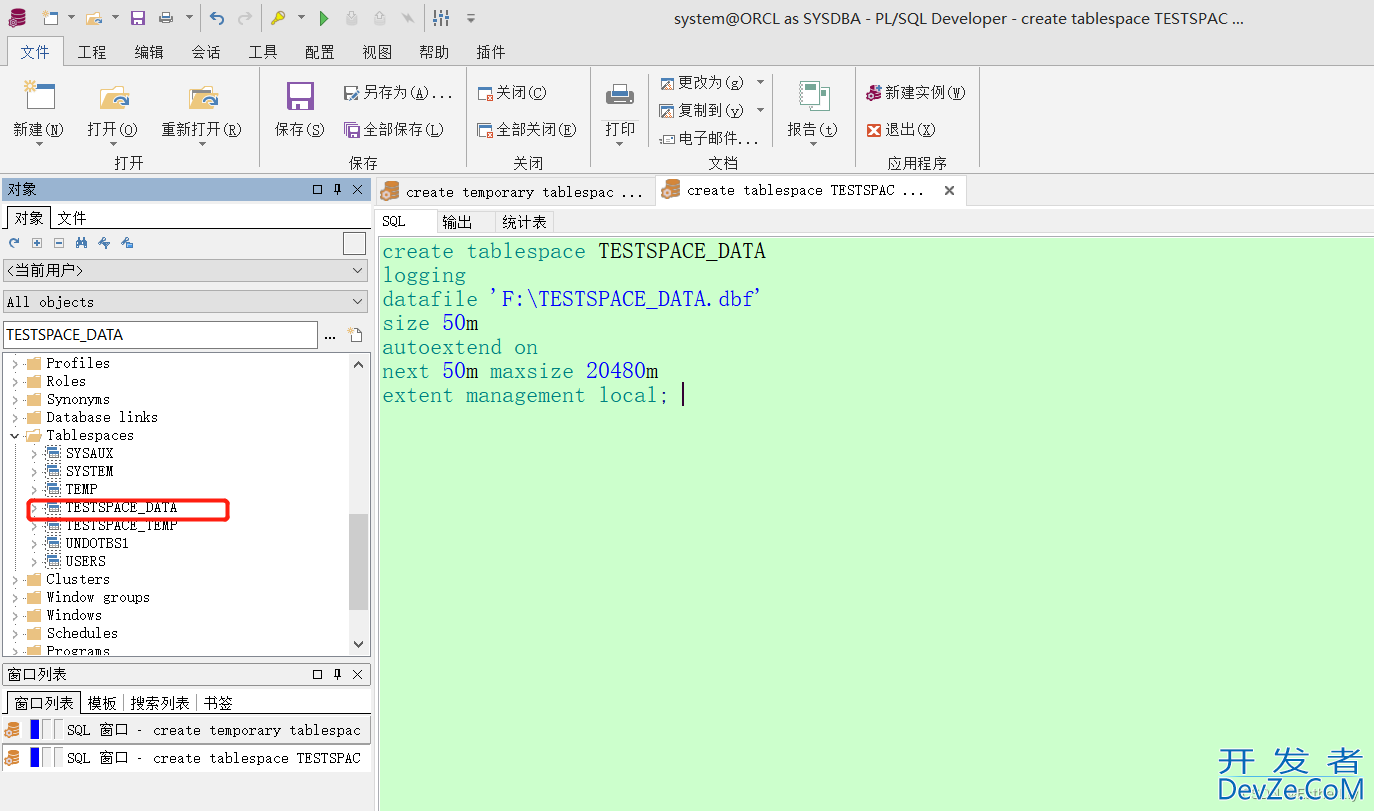Image resolution: width=1374 pixels, height=811 pixels.
Task: Switch to 输出 tab in SQL window
Action: pos(457,222)
